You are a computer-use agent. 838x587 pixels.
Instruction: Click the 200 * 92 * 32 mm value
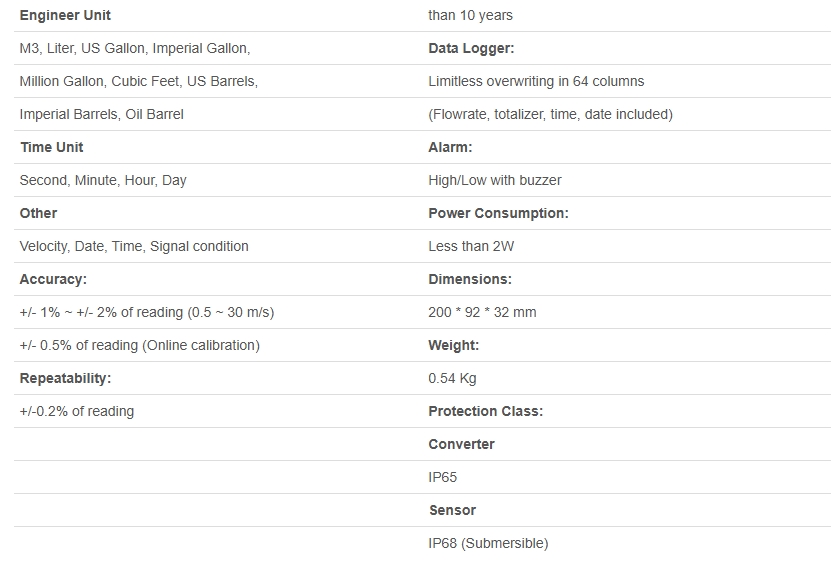click(482, 312)
